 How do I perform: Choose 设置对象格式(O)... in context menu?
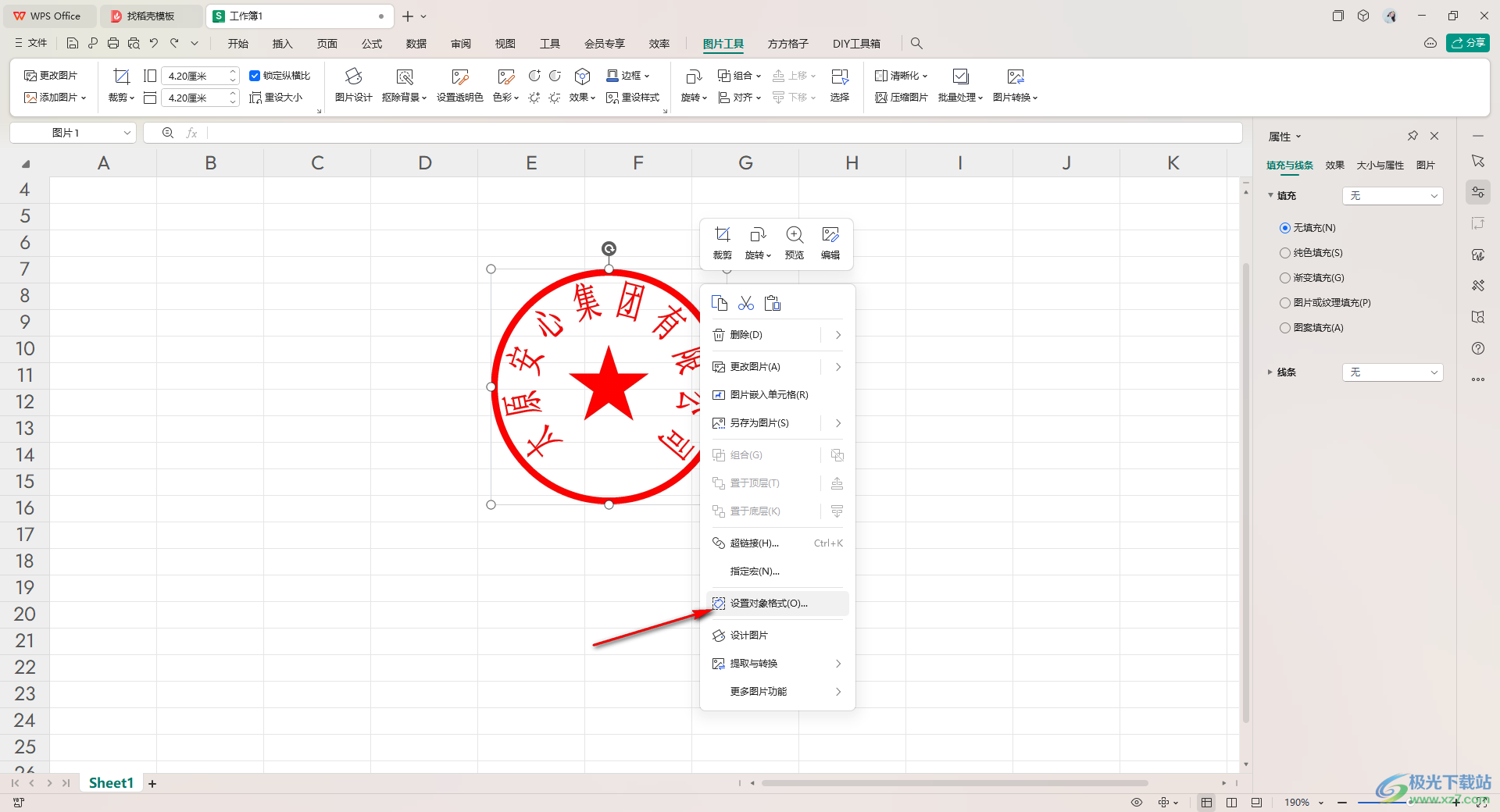[x=777, y=604]
